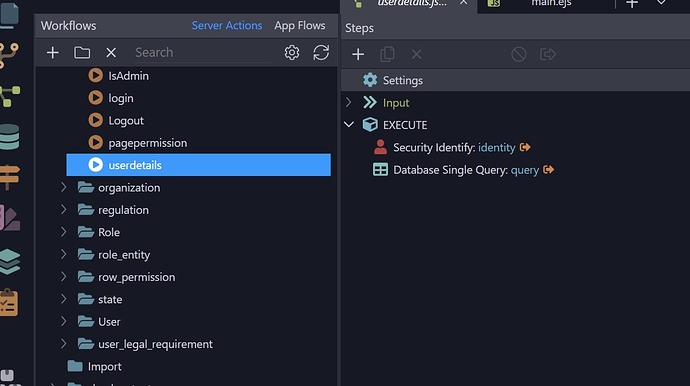Open the design styles sidebar icon
Screen dimensions: 690x386
tap(10, 218)
